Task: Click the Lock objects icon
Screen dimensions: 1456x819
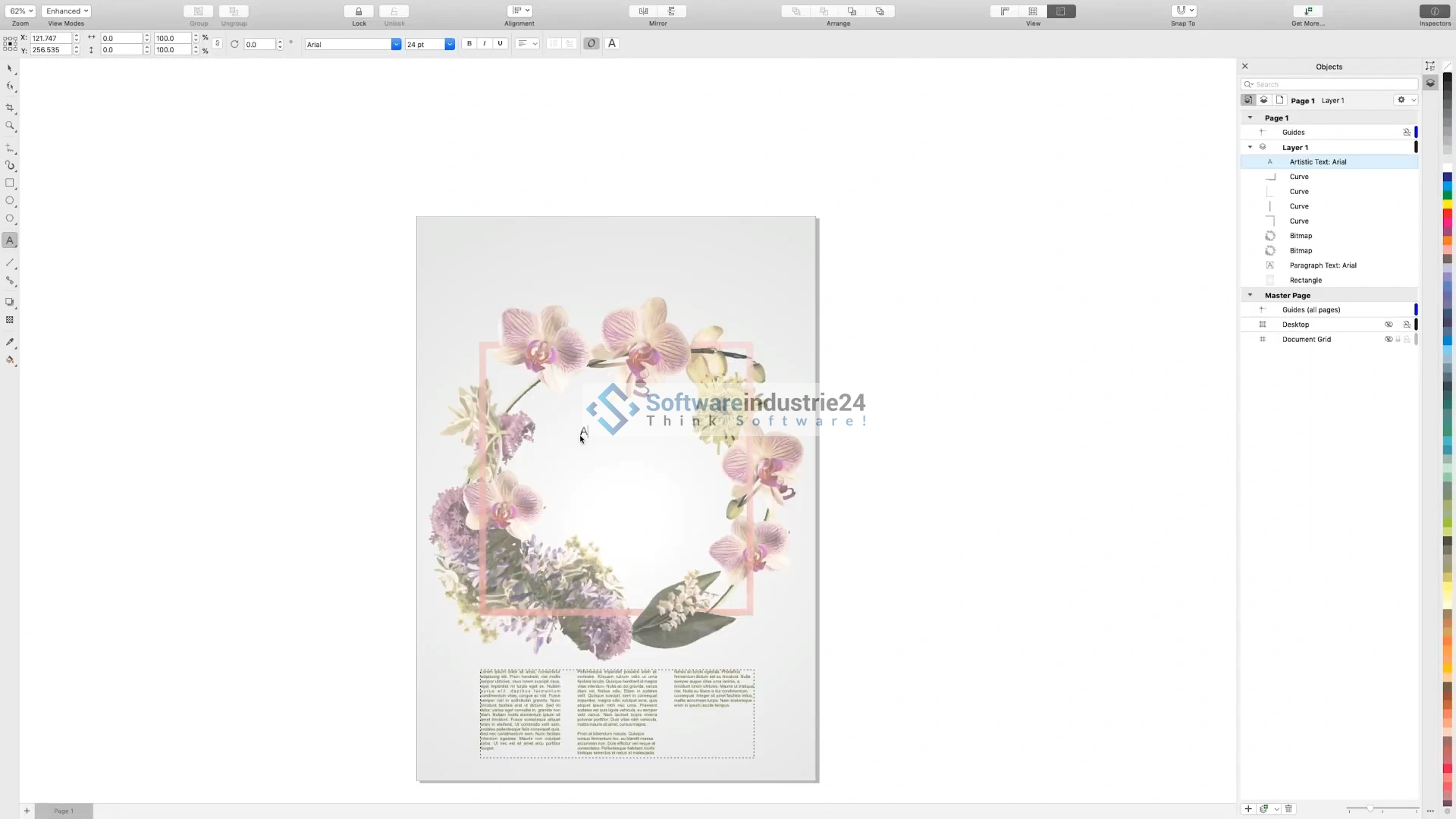Action: [x=359, y=11]
